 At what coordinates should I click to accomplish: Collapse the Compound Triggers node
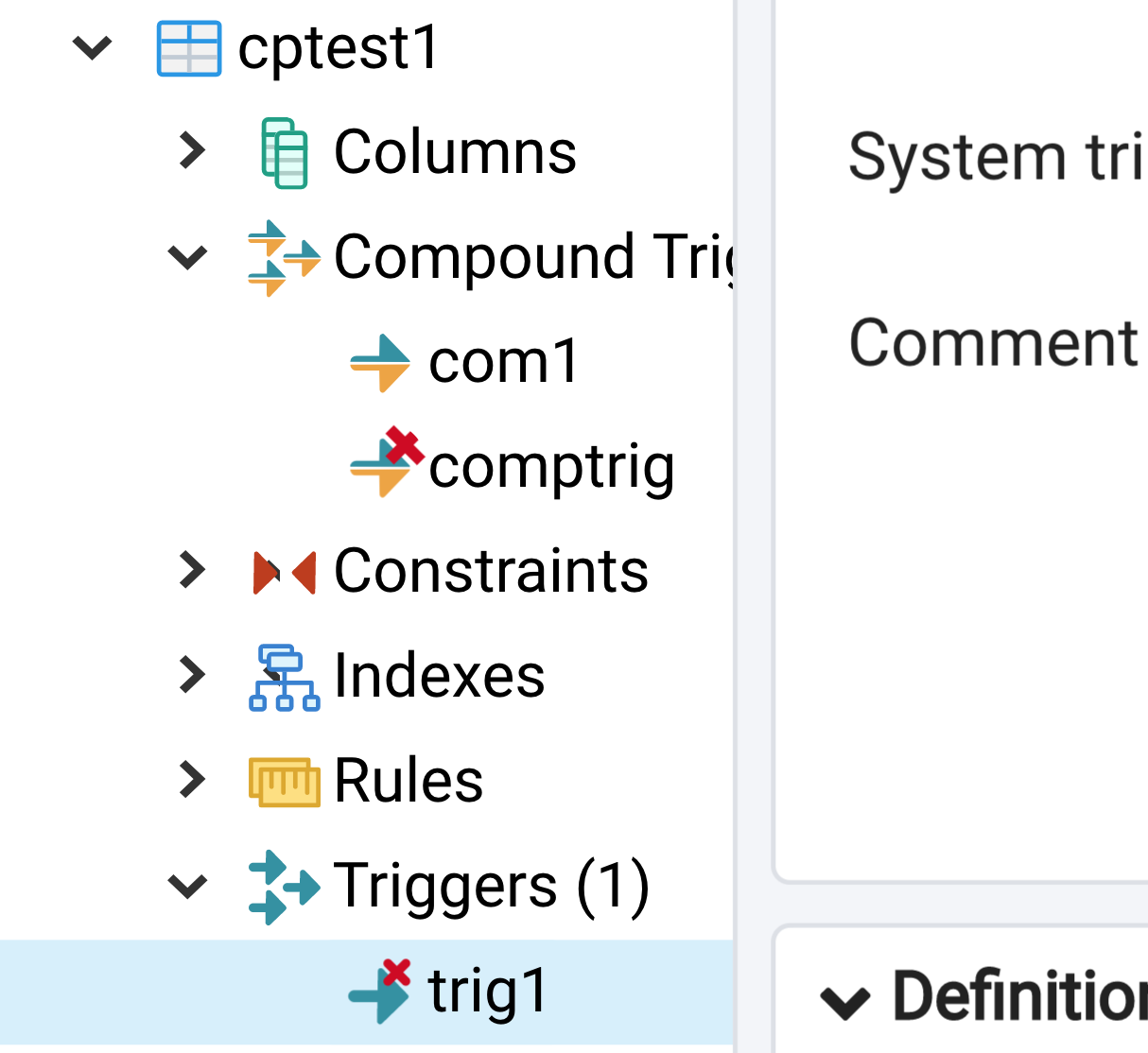(187, 257)
